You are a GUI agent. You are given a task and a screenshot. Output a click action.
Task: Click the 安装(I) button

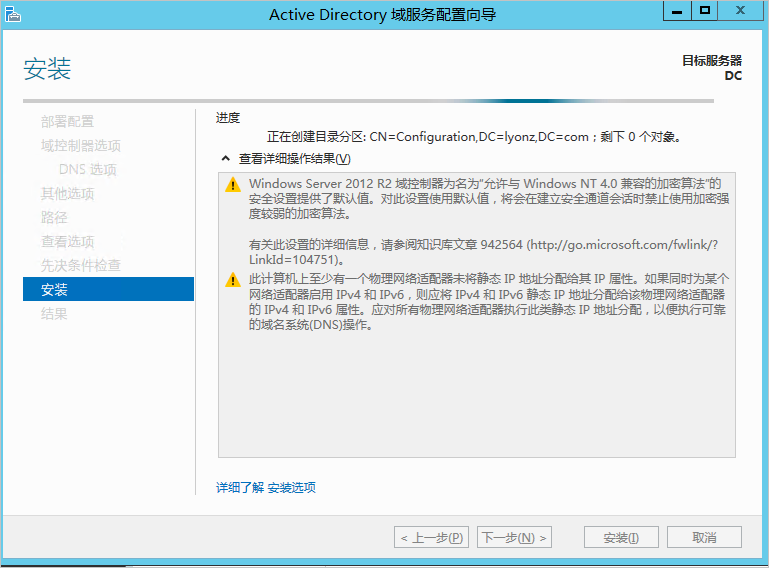pyautogui.click(x=621, y=538)
